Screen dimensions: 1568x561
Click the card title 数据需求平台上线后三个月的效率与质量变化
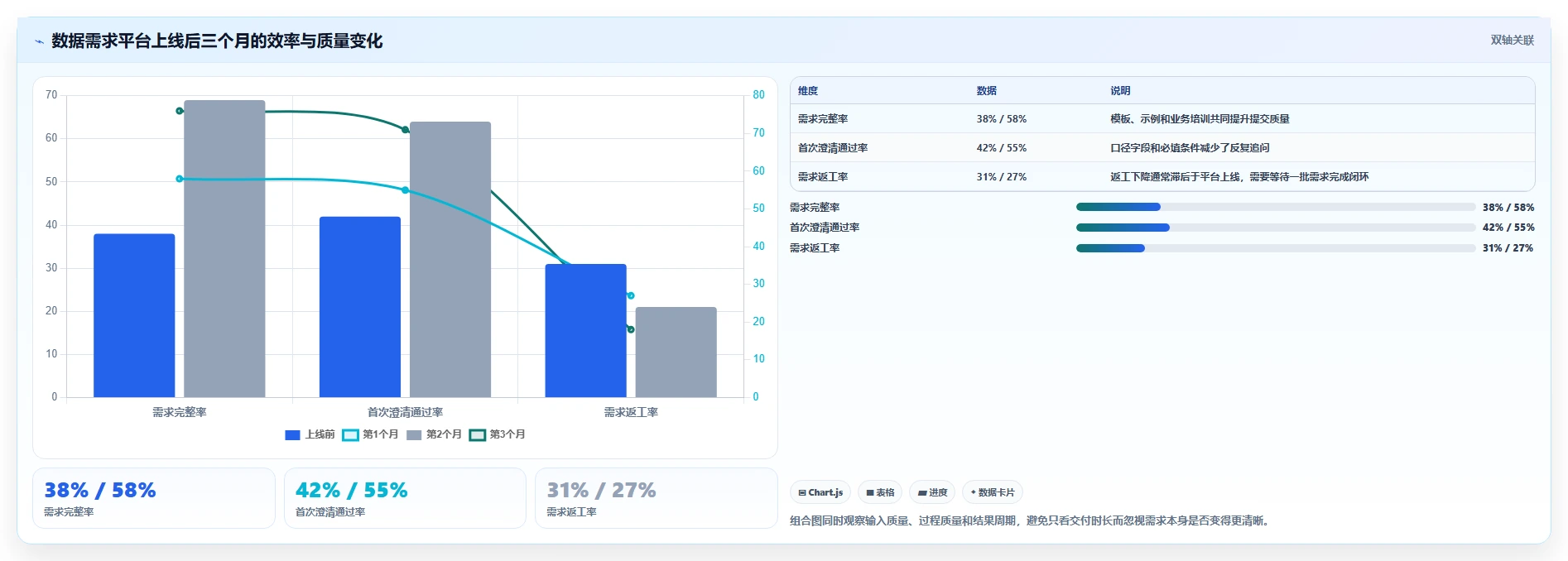[x=217, y=41]
